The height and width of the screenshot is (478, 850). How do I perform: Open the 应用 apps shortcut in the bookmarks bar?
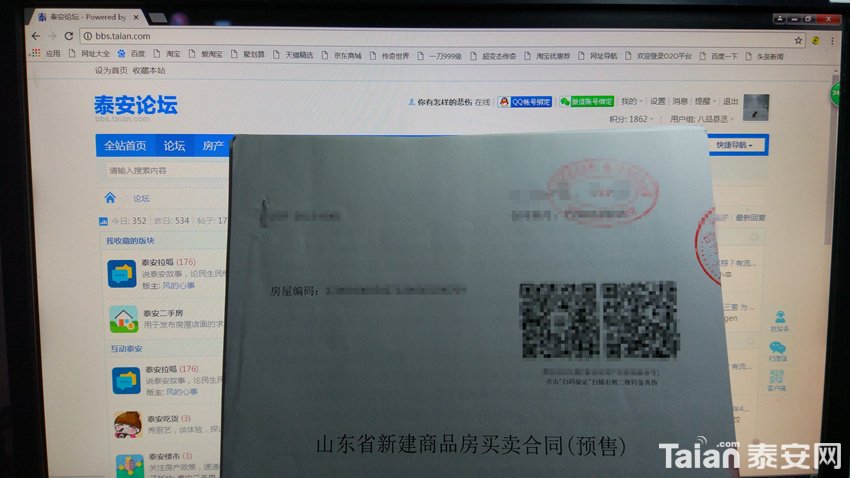pos(46,53)
